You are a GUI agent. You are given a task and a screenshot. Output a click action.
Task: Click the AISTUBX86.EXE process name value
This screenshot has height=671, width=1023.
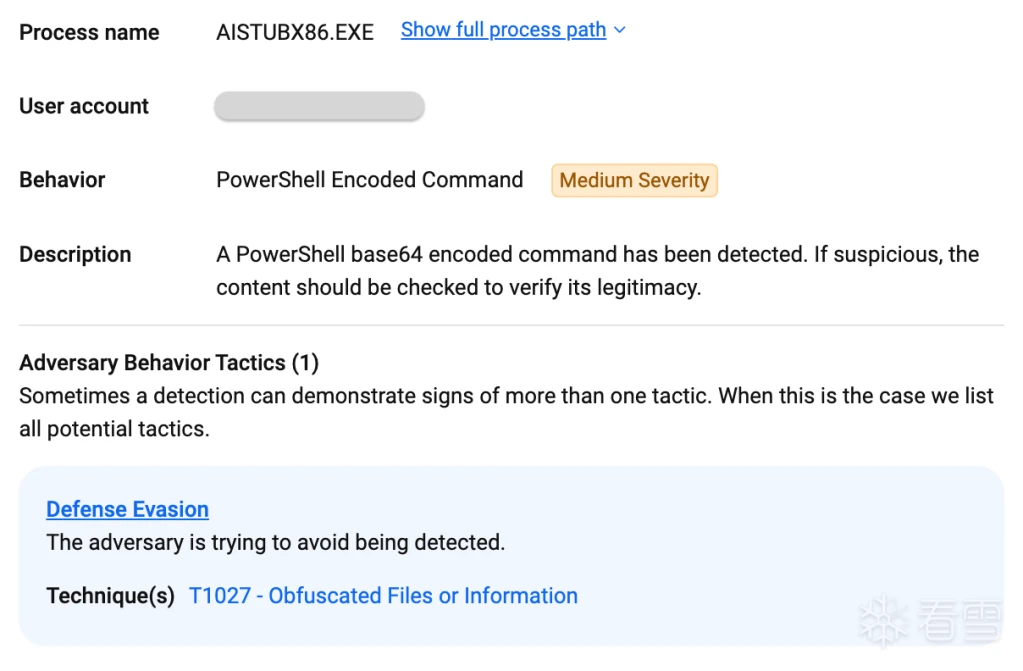click(x=295, y=32)
